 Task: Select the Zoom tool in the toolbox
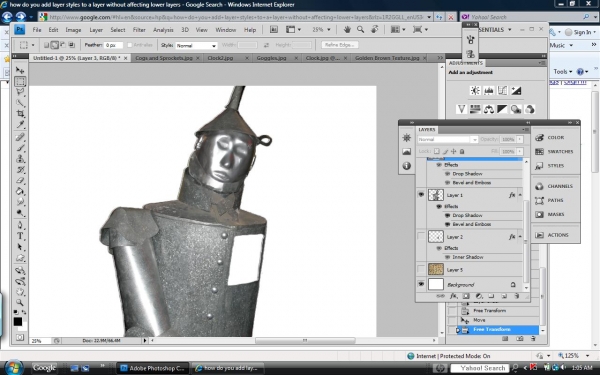click(20, 303)
